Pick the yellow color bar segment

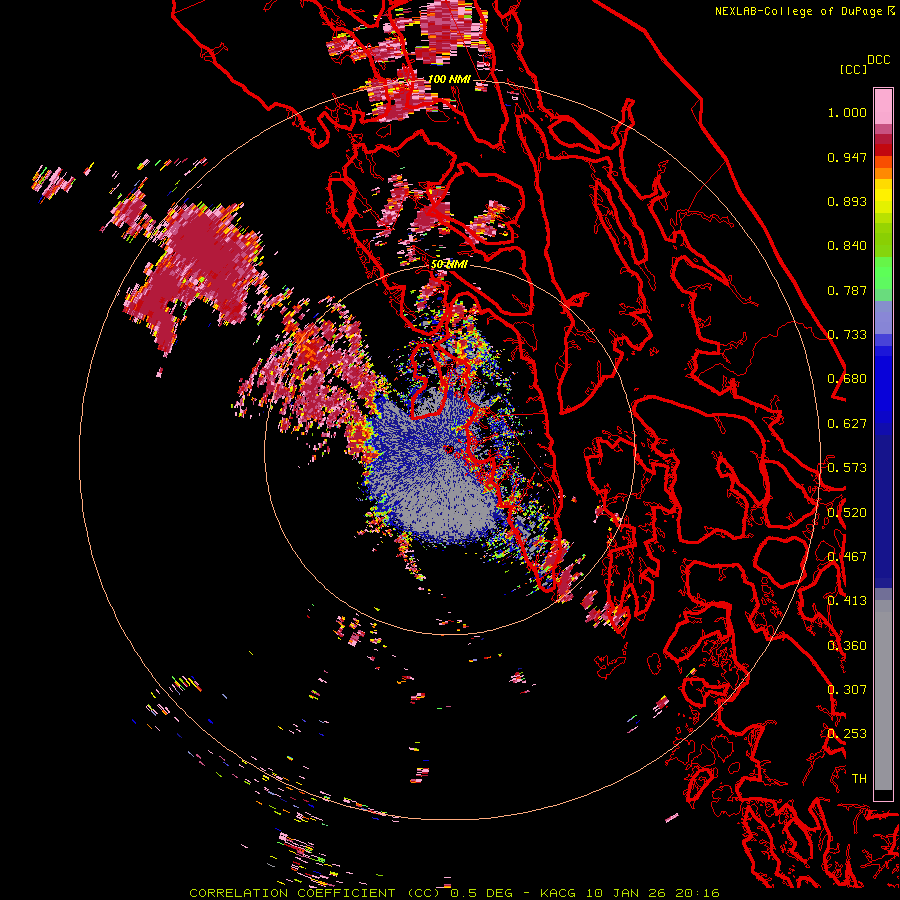click(x=883, y=196)
